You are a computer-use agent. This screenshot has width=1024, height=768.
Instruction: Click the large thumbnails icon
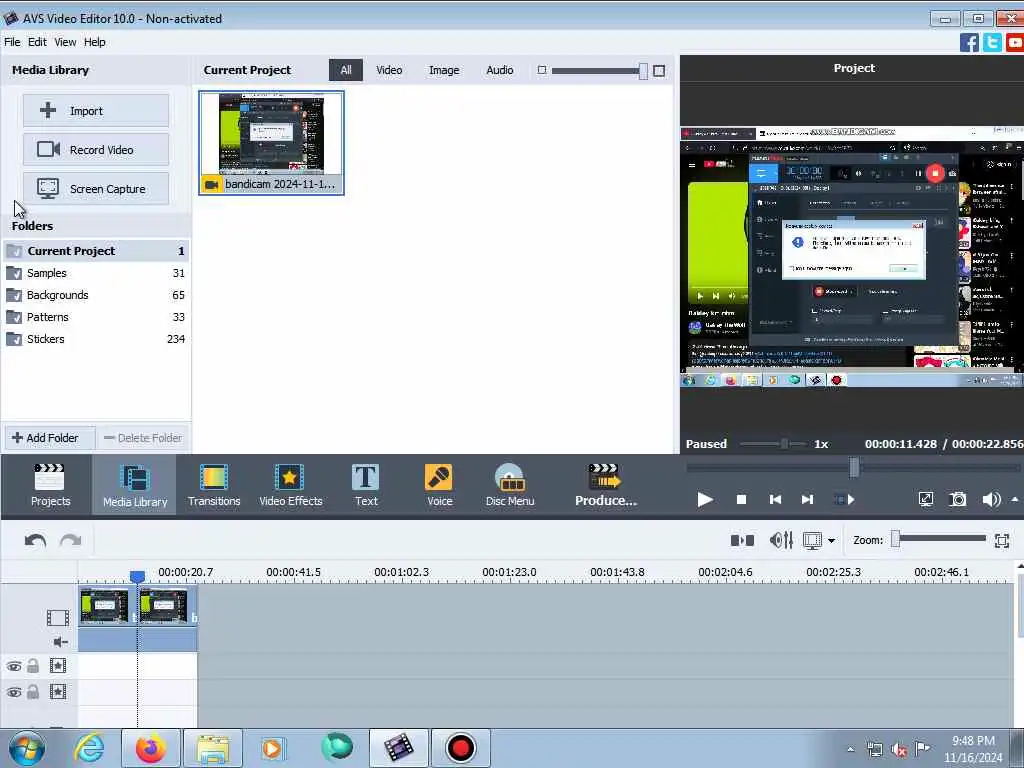point(659,71)
